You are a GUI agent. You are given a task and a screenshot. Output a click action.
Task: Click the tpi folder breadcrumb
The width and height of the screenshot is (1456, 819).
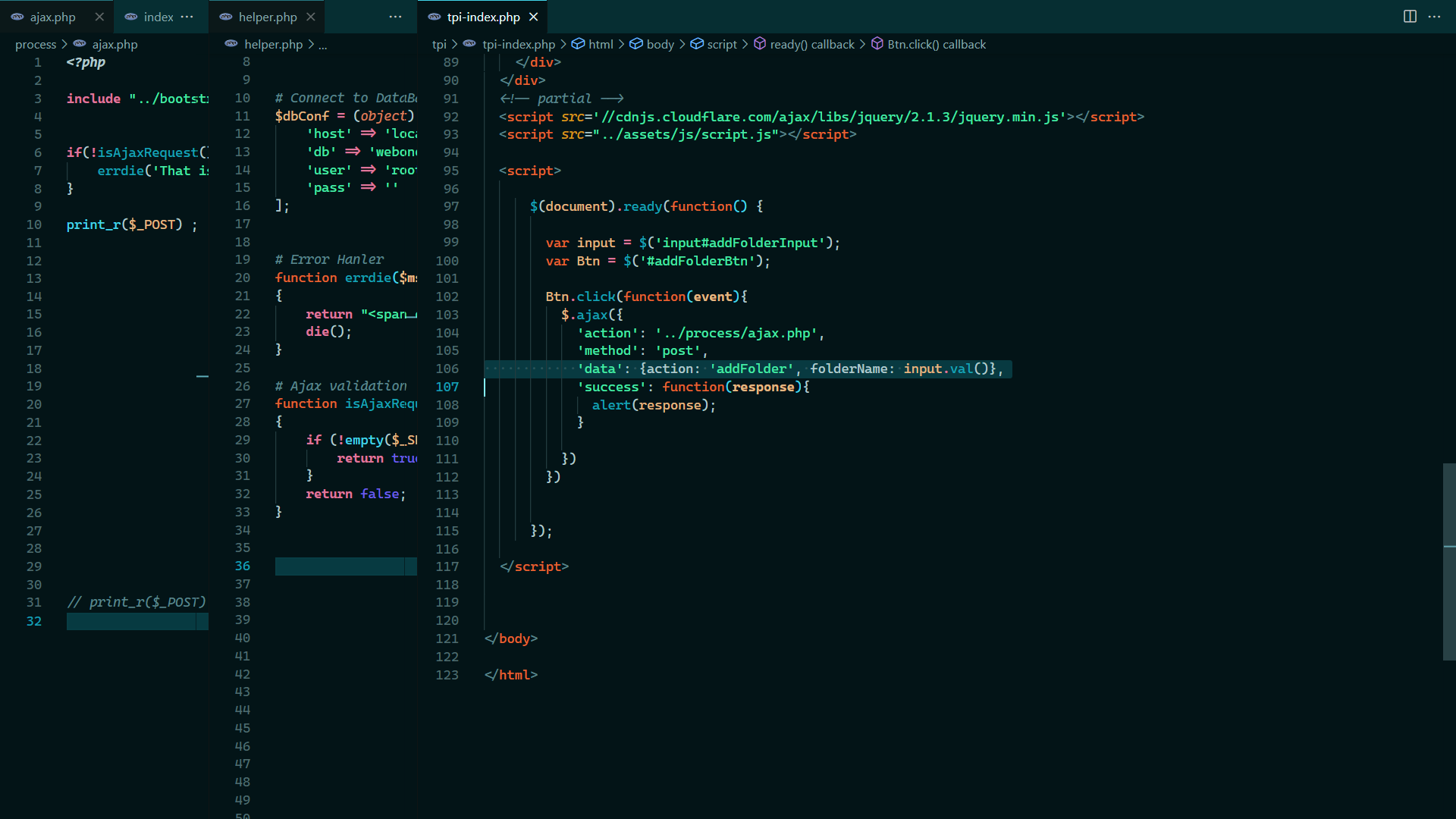[439, 45]
